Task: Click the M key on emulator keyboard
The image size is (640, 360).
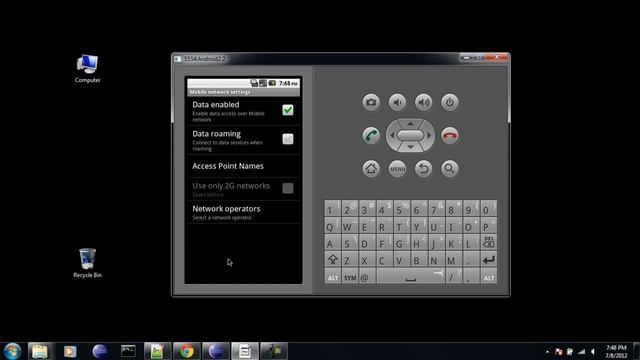Action: pos(454,260)
